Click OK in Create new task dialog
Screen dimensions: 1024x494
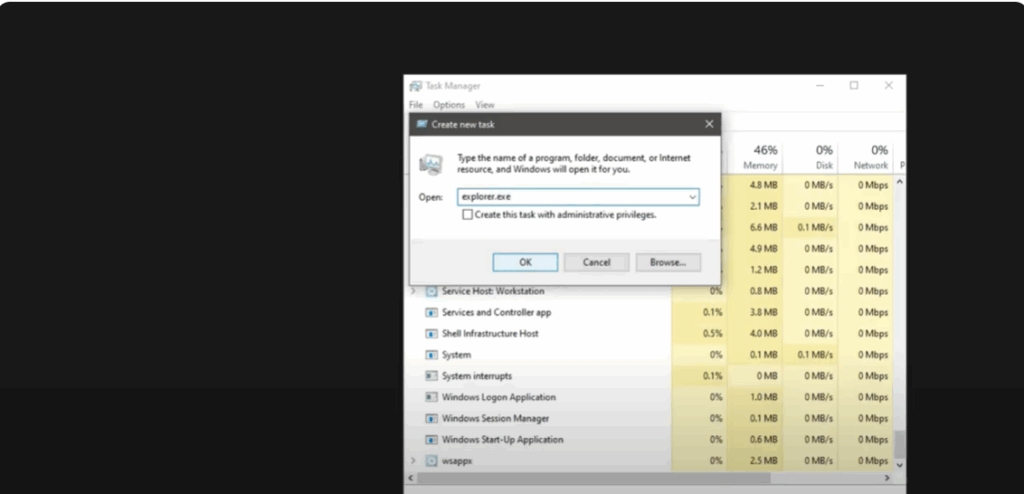pyautogui.click(x=525, y=262)
